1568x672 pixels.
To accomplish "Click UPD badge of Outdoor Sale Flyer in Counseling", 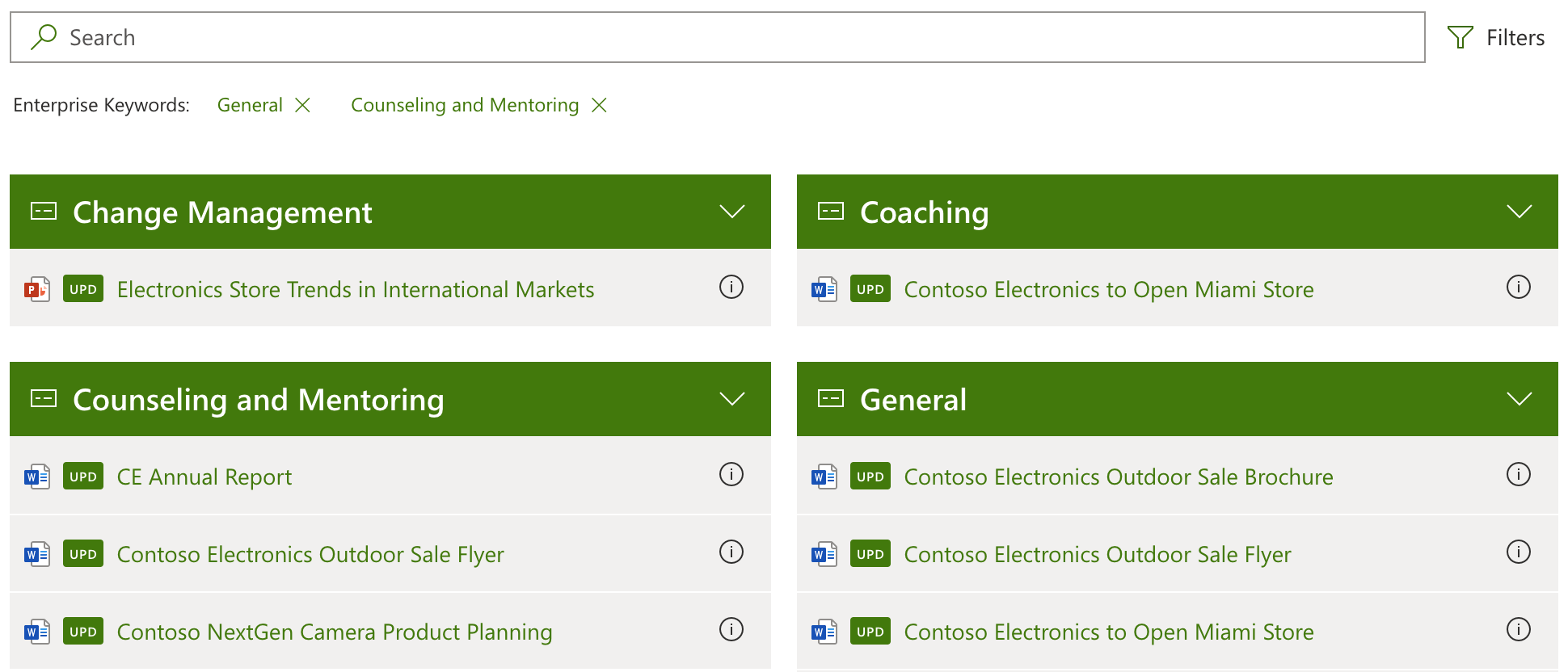I will point(83,554).
